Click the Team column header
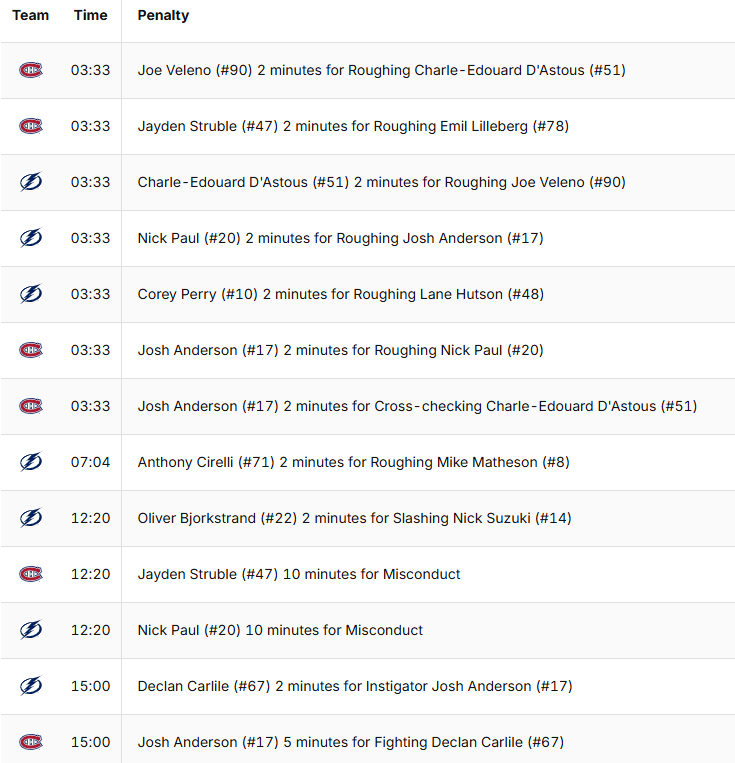 (x=31, y=15)
